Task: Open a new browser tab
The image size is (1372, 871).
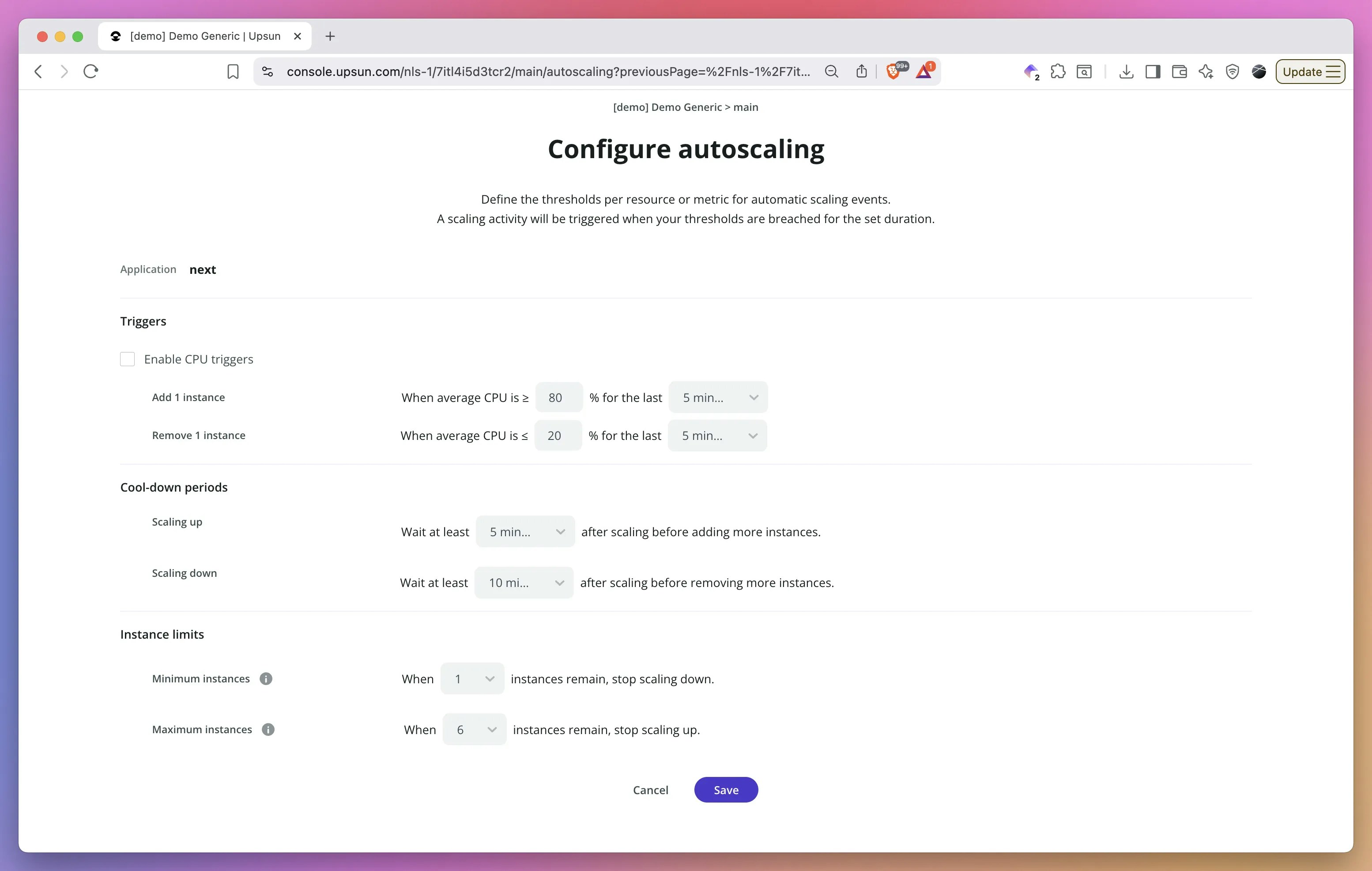Action: tap(330, 36)
